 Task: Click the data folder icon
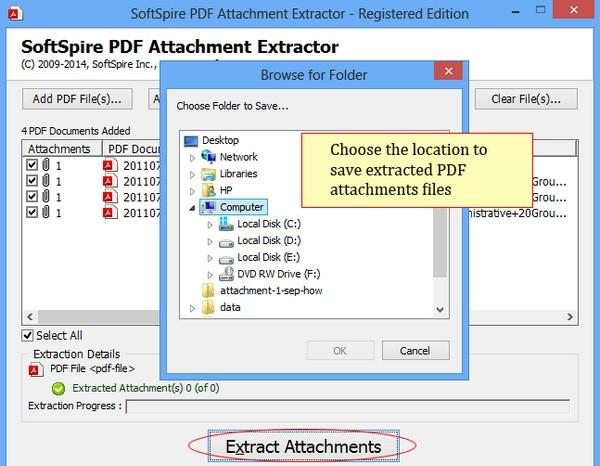point(209,308)
